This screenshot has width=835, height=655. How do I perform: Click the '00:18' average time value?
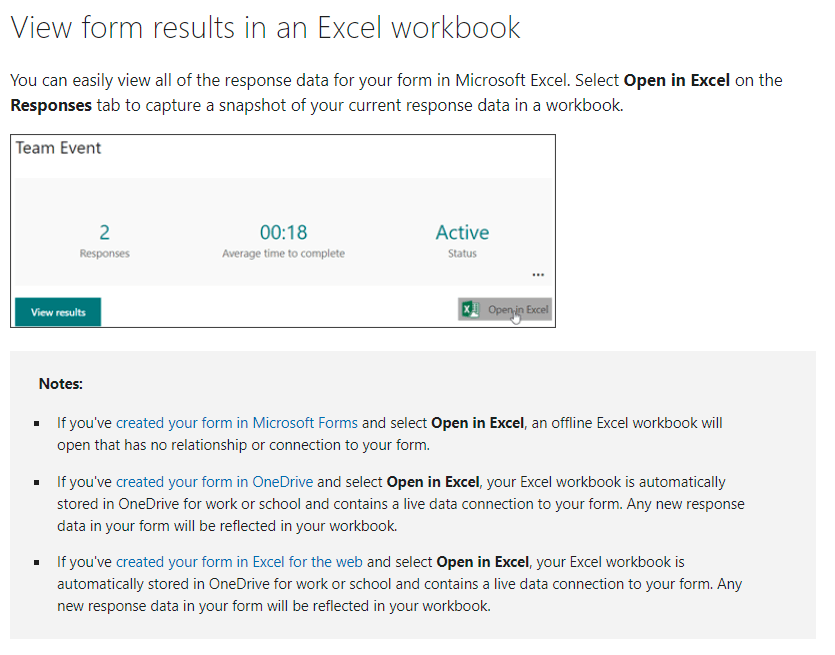pyautogui.click(x=283, y=233)
